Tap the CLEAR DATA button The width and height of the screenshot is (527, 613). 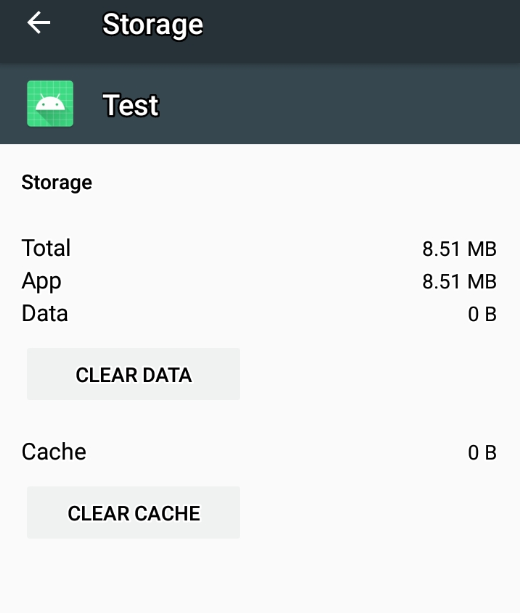pos(133,374)
